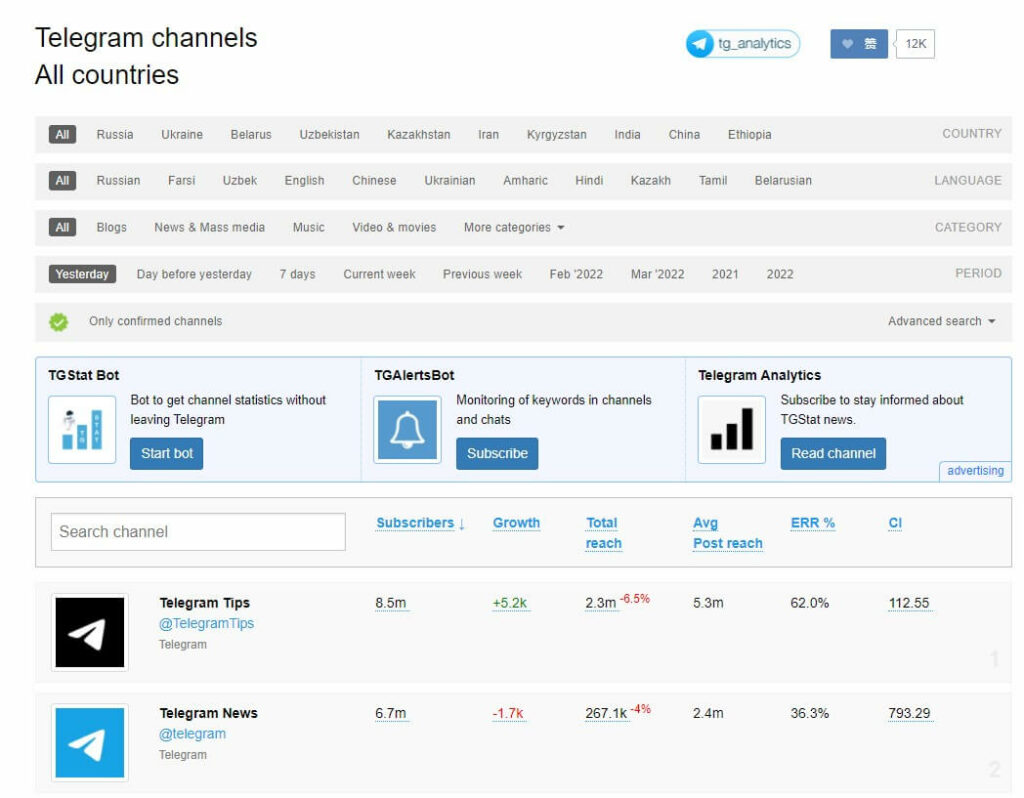Open the @TelegramTips link
This screenshot has height=798, width=1024.
click(206, 624)
